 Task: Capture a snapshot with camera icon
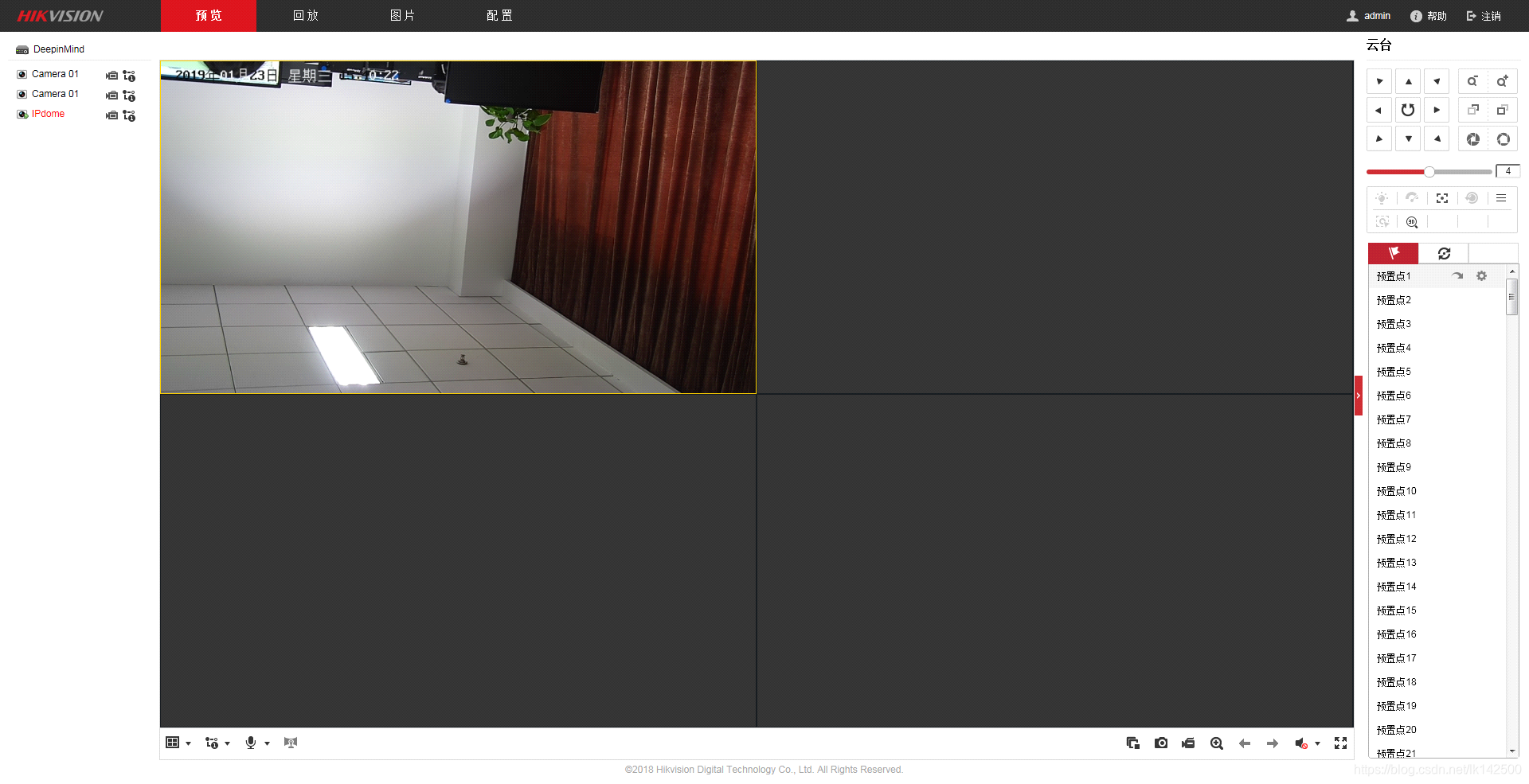tap(1161, 743)
